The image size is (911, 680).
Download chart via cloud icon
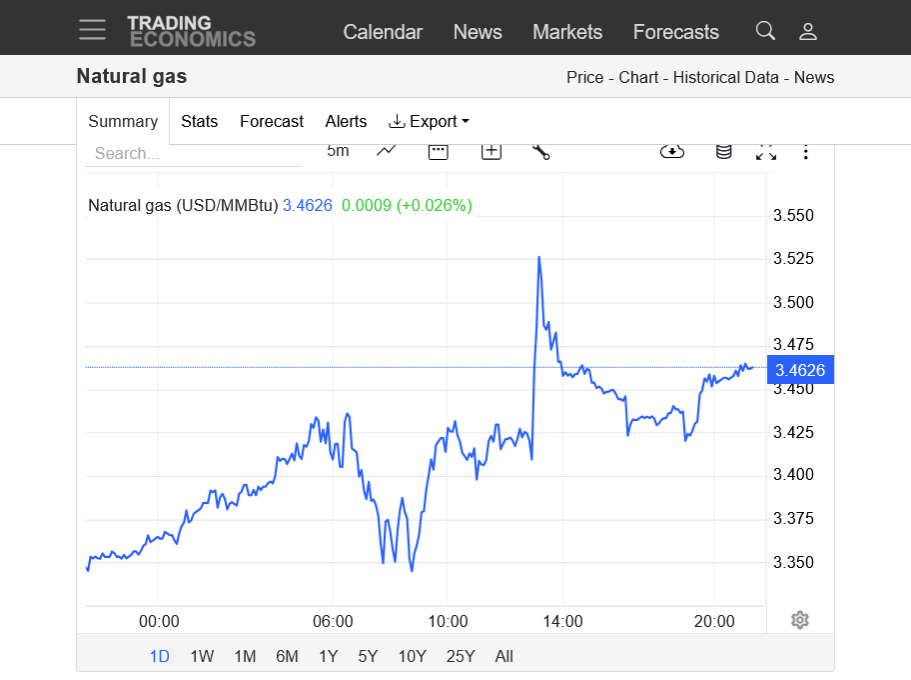pos(672,151)
